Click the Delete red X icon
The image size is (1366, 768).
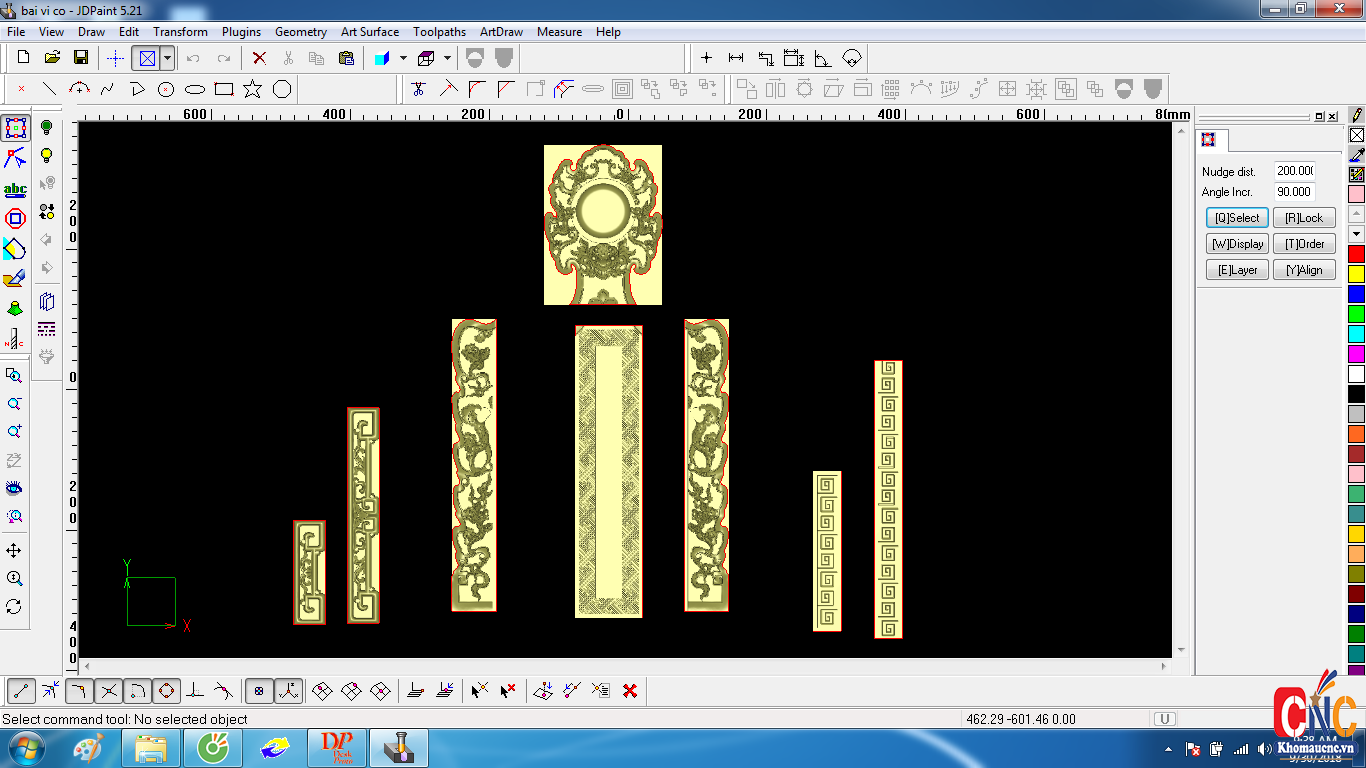259,58
